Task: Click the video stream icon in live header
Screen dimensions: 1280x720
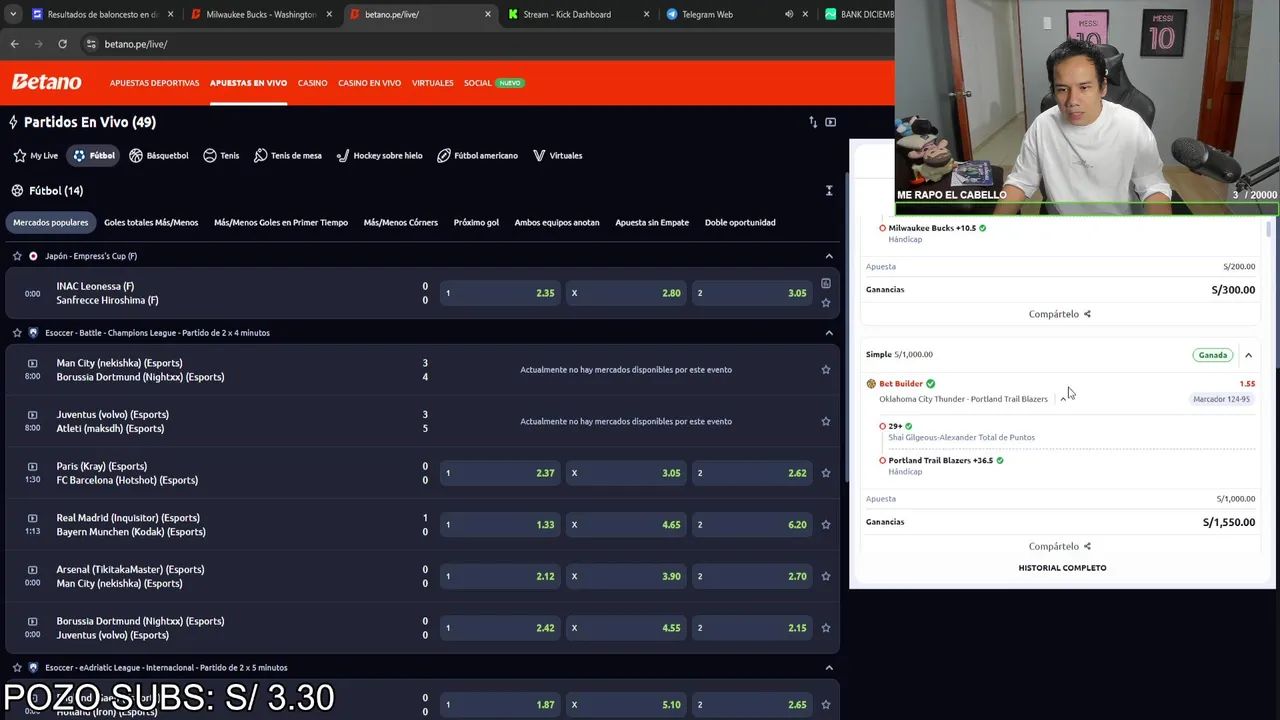Action: coord(831,122)
